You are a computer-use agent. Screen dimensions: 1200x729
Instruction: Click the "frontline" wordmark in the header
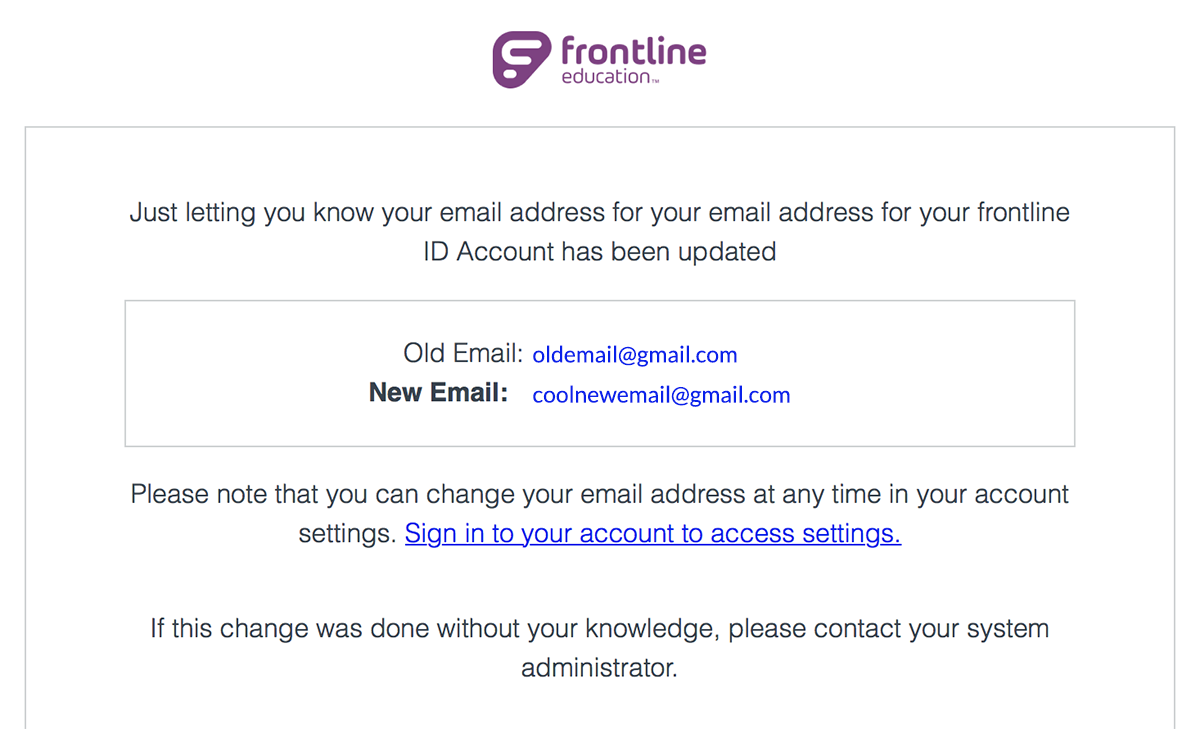point(634,50)
